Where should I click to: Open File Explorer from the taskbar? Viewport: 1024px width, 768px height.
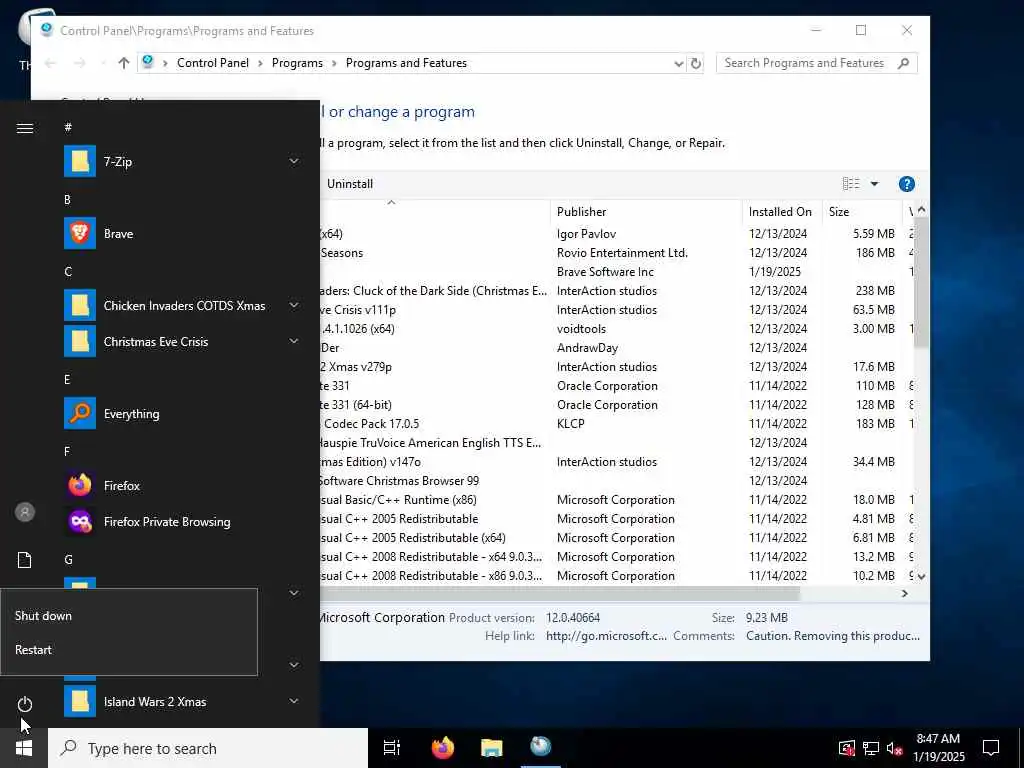click(492, 748)
